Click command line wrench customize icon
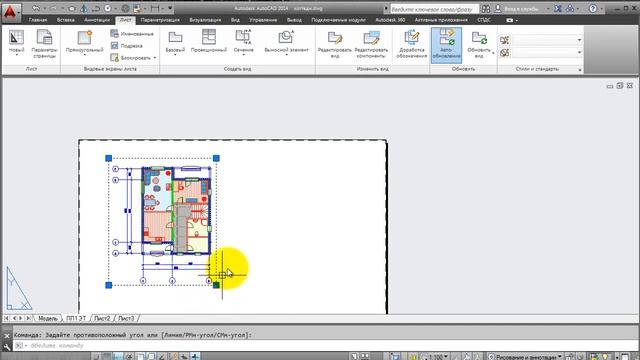 7,347
